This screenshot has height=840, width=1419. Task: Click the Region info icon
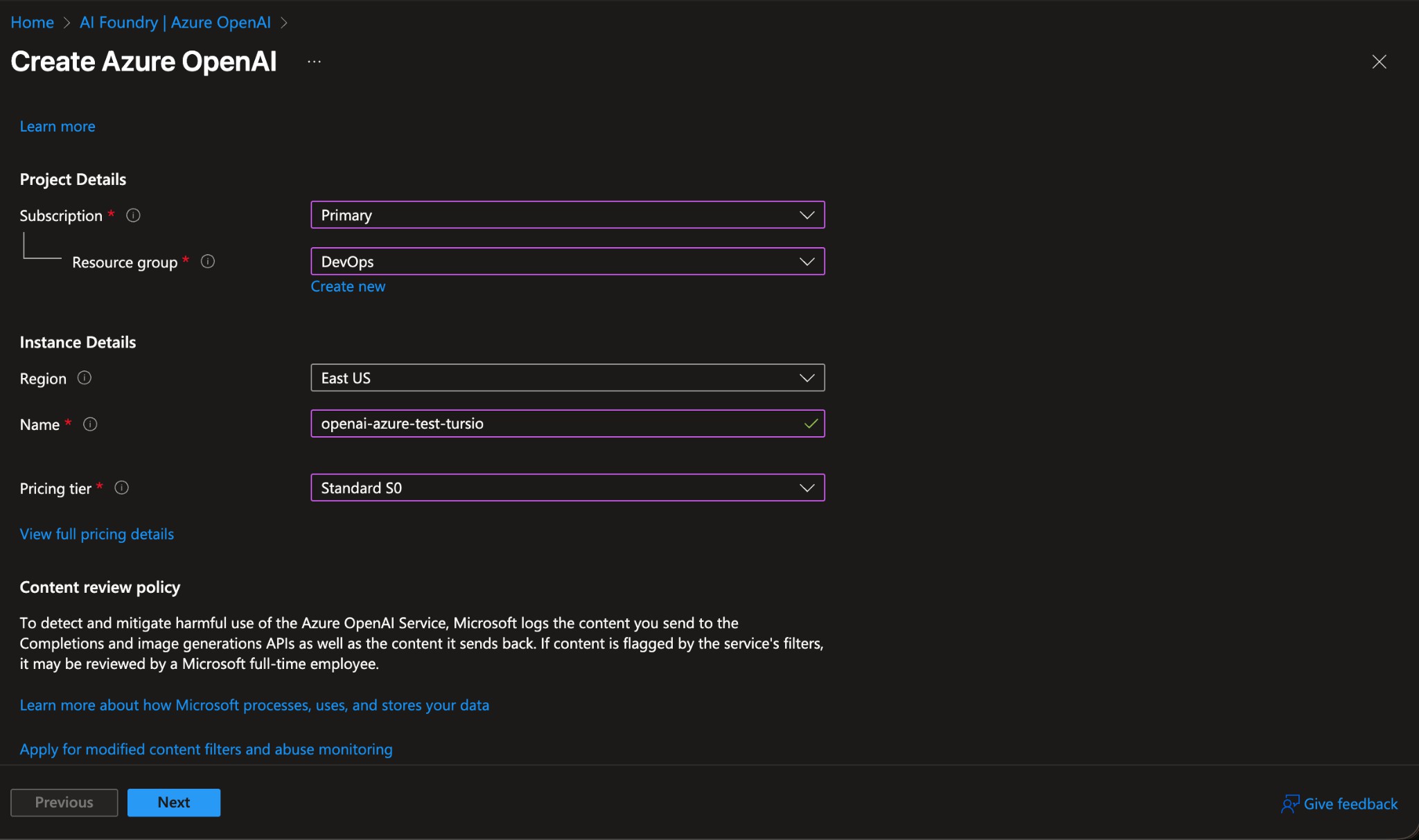click(84, 378)
